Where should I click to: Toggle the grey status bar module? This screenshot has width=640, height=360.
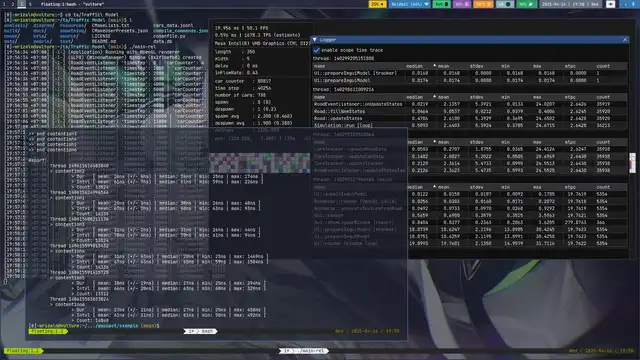(505, 4)
